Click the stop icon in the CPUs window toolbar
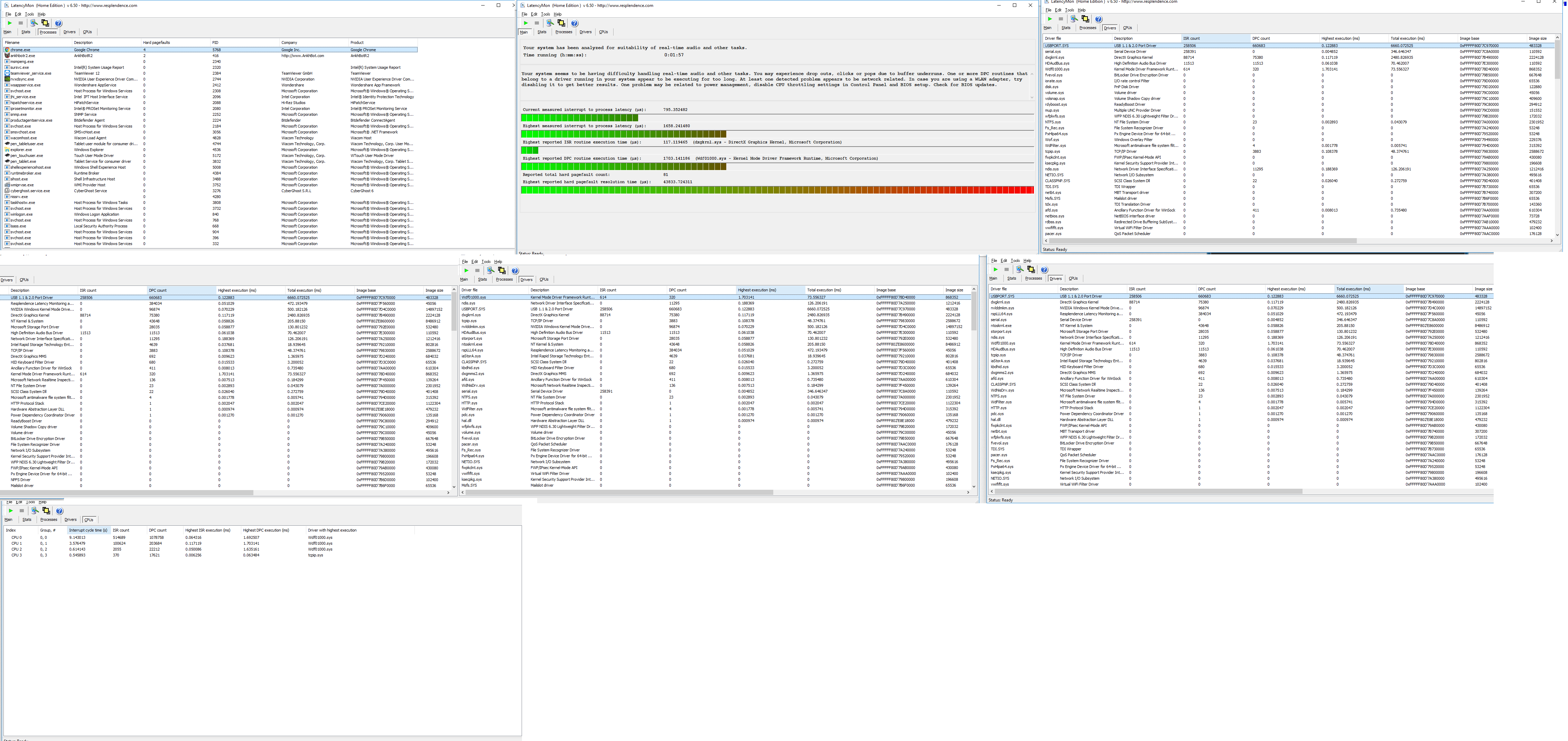The width and height of the screenshot is (1568, 741). (x=21, y=510)
